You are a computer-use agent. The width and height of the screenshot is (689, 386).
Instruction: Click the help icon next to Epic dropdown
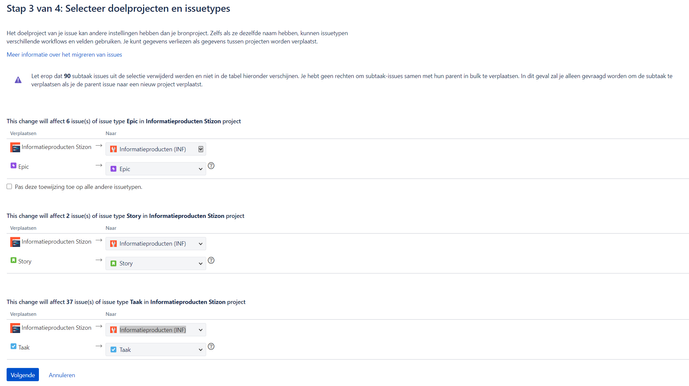click(x=211, y=166)
